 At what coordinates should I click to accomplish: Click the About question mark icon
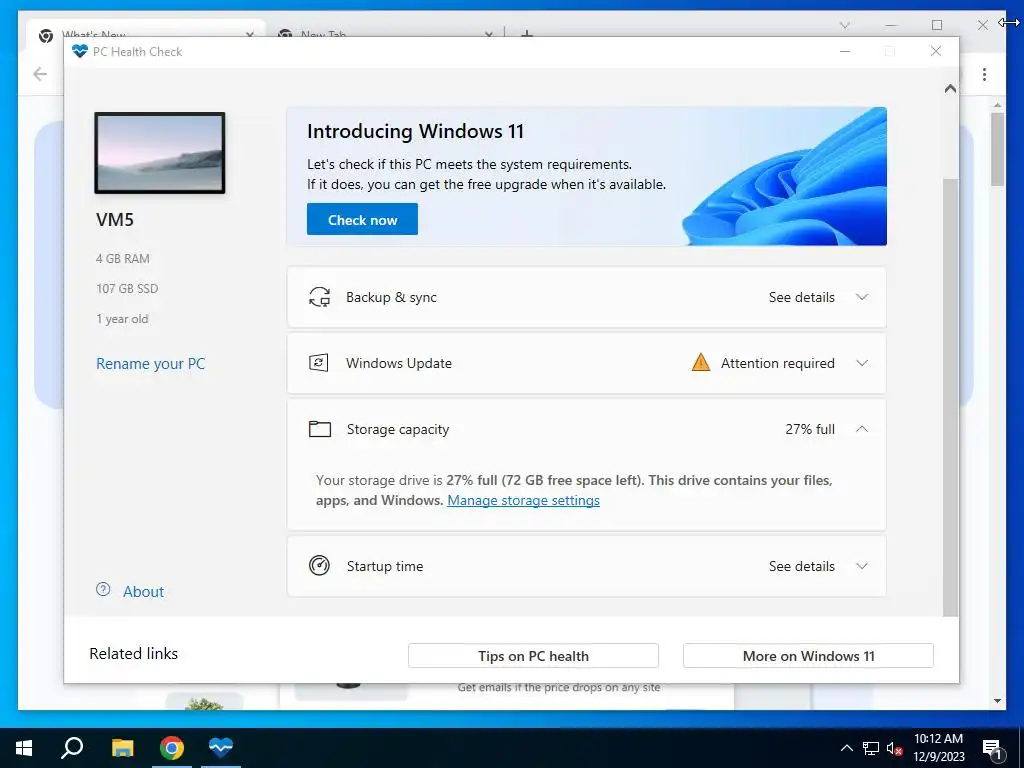point(103,590)
